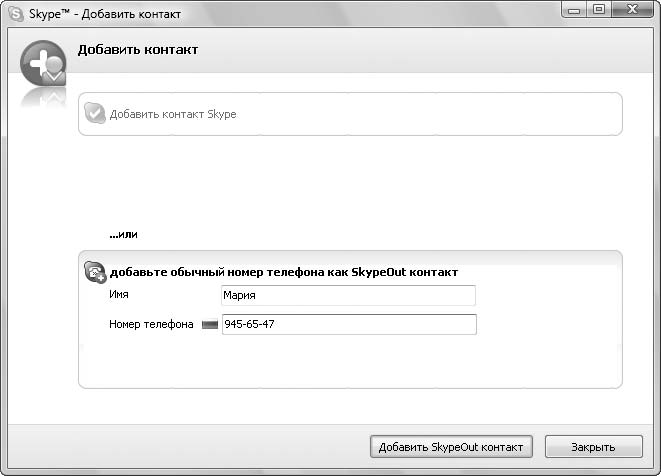The width and height of the screenshot is (661, 476).
Task: Expand the 'Добавить контакт Skype' section
Action: point(350,114)
